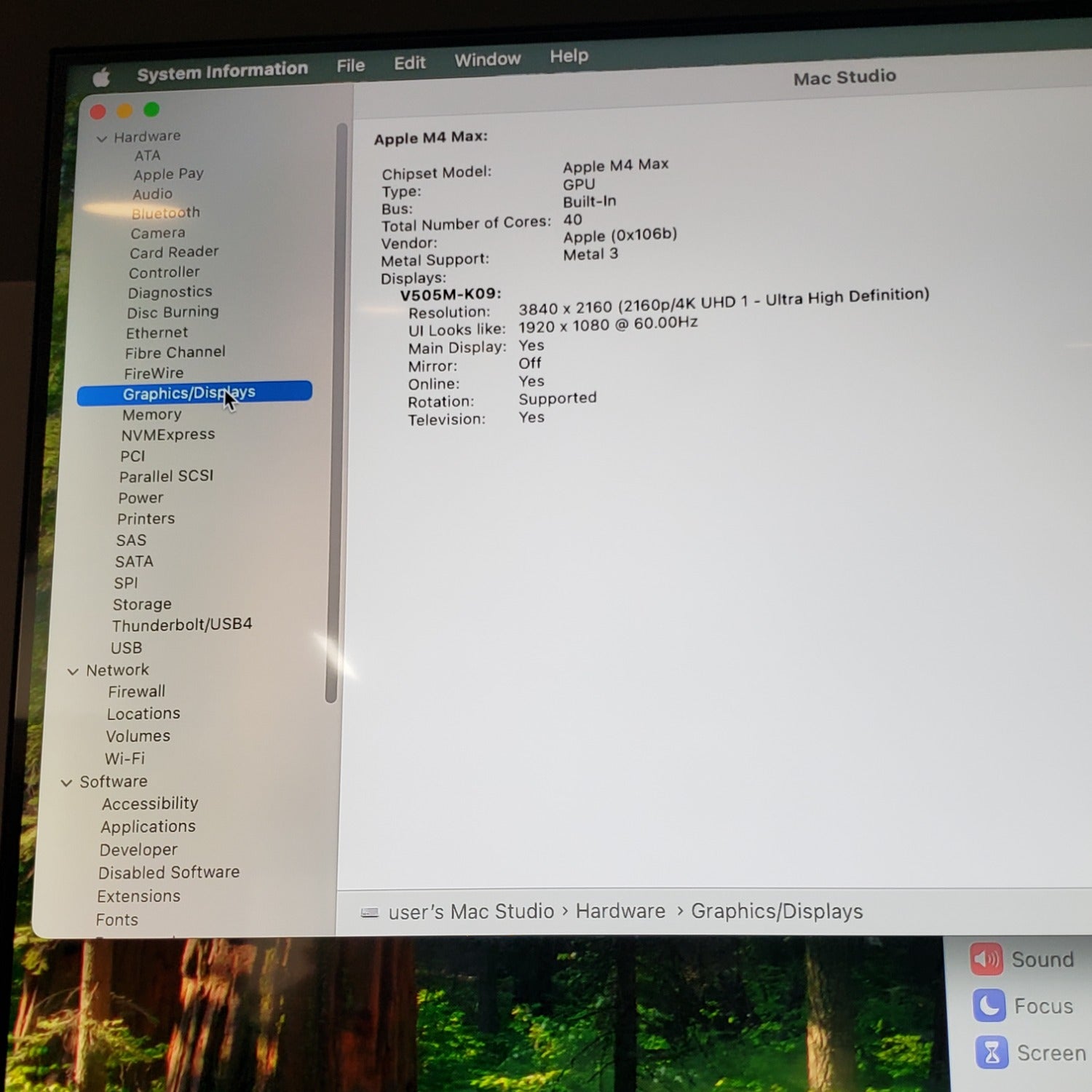The image size is (1092, 1092).
Task: Select Extensions under Software
Action: [x=138, y=896]
